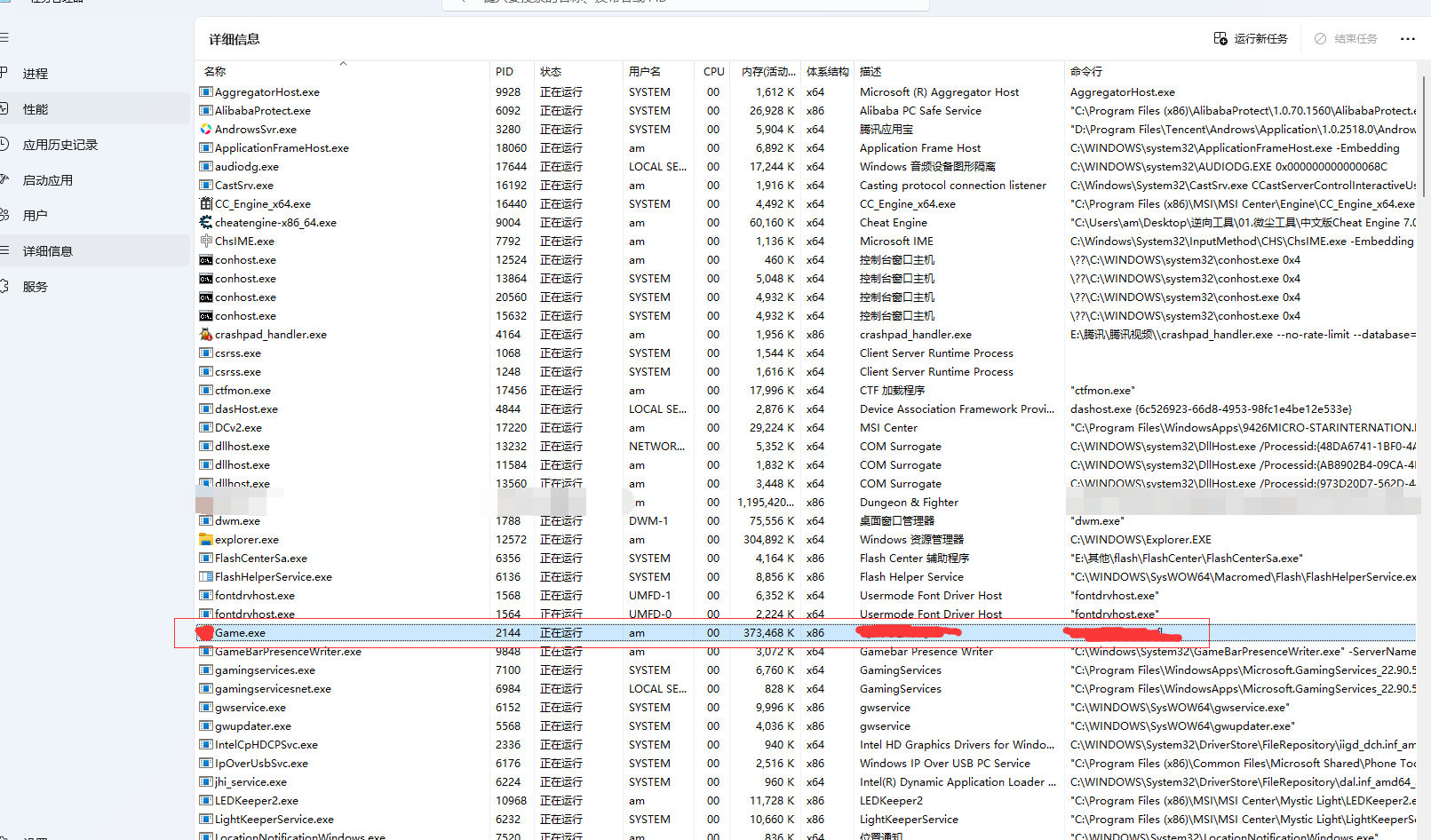Click the audiodg.exe process icon
The image size is (1431, 840).
point(206,166)
